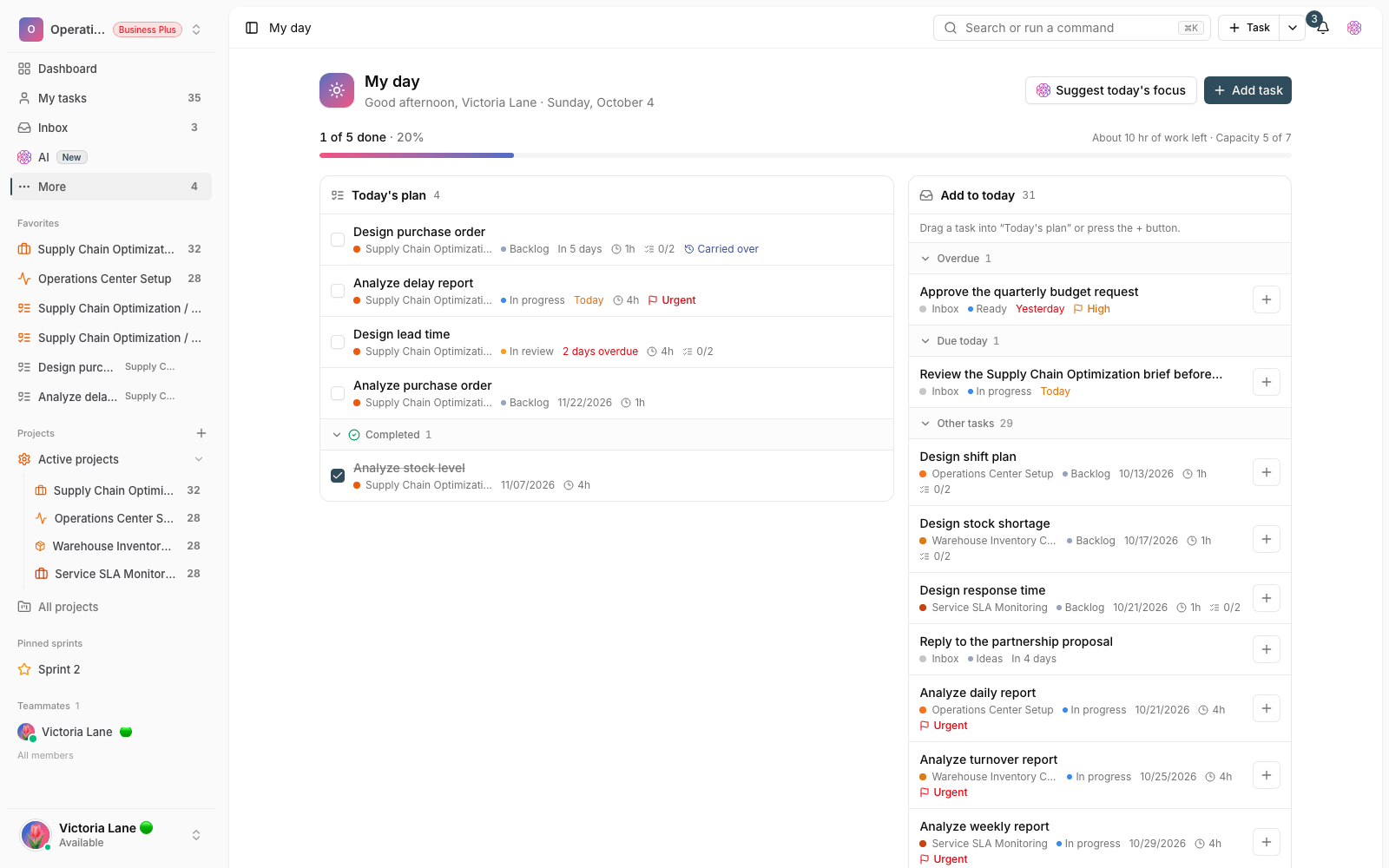
Task: Collapse the Completed section
Action: coord(337,435)
